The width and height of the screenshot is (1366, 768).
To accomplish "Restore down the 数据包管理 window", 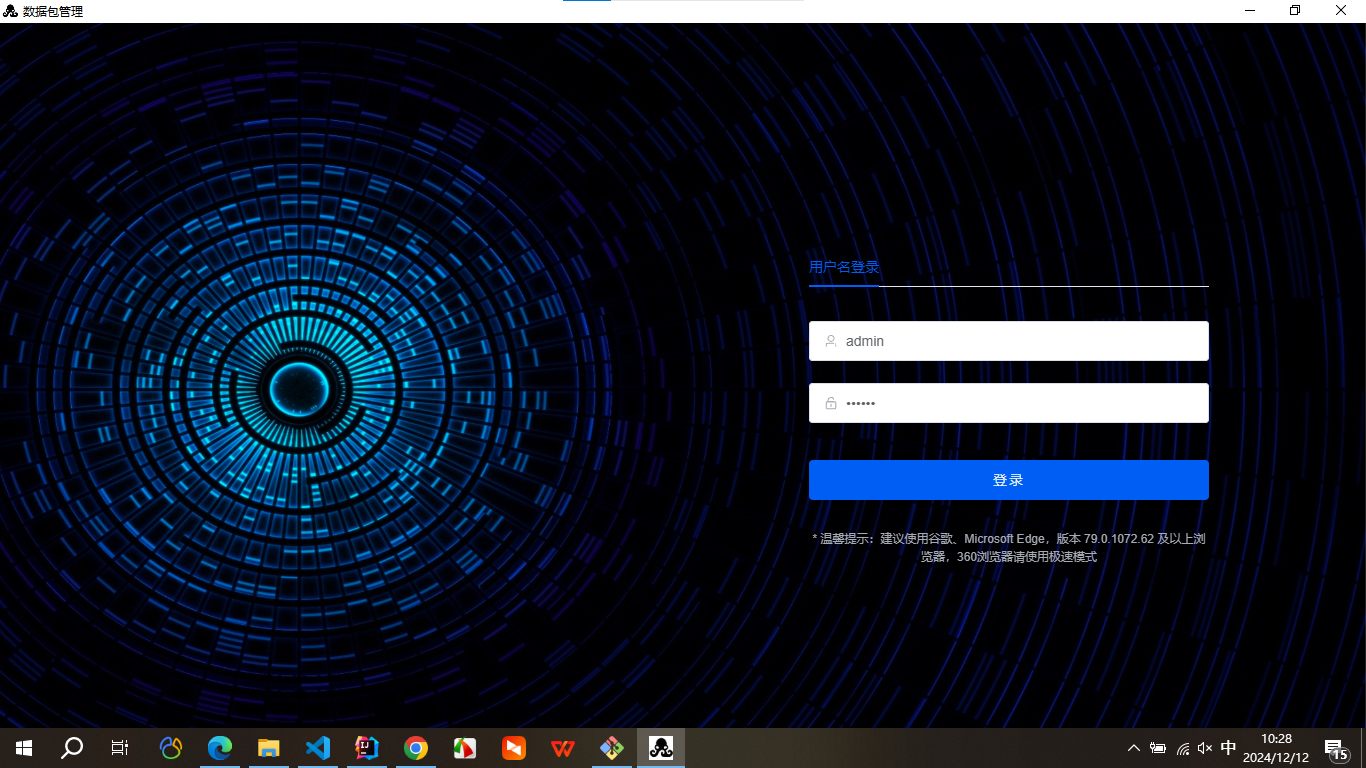I will click(1295, 11).
